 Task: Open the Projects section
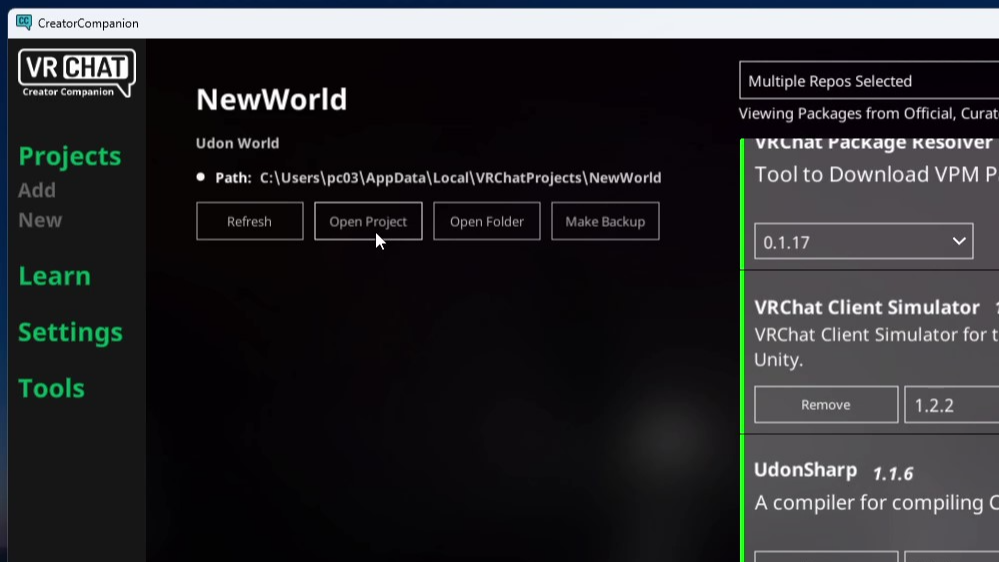[69, 156]
